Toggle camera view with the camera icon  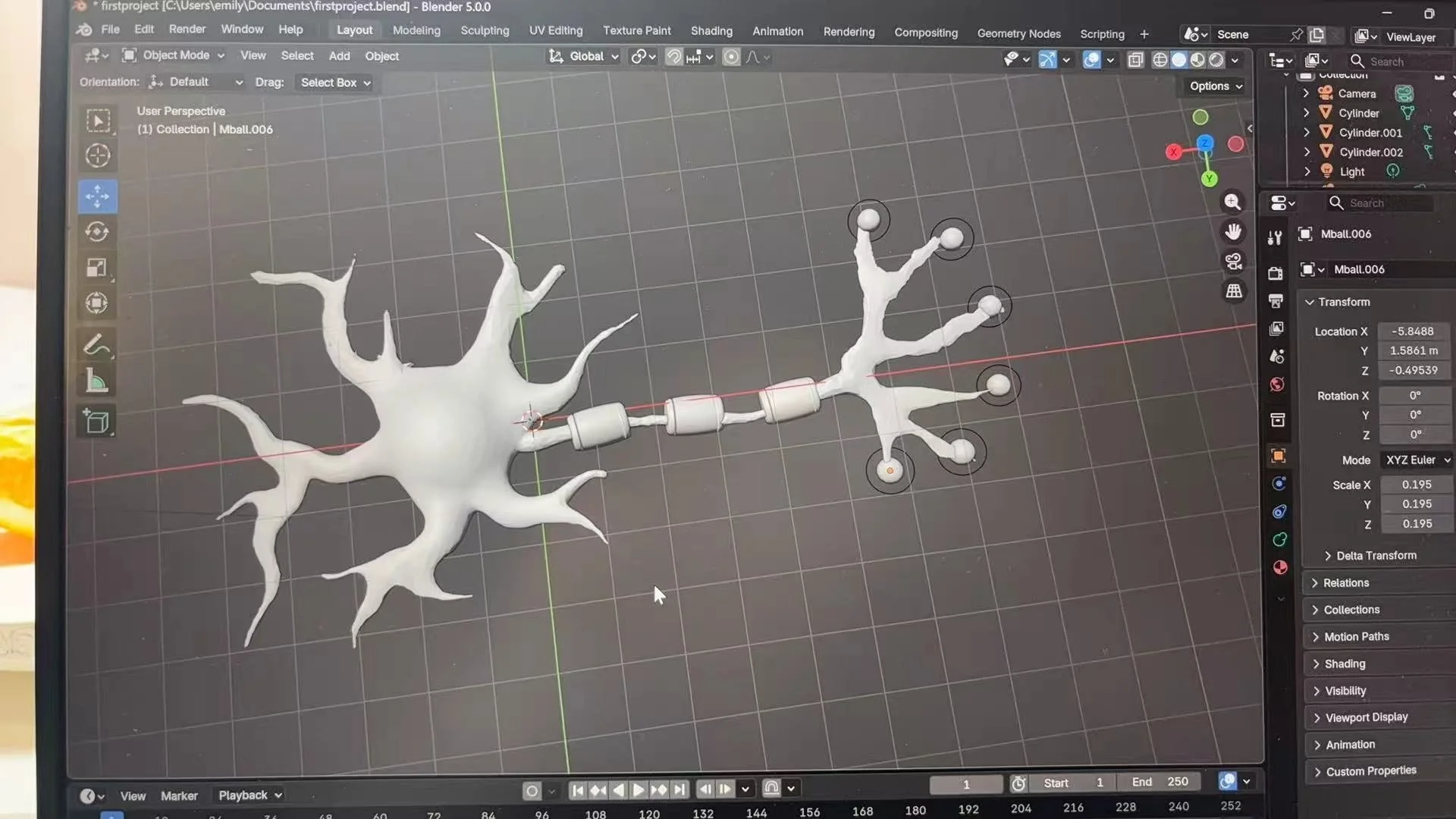point(1234,262)
